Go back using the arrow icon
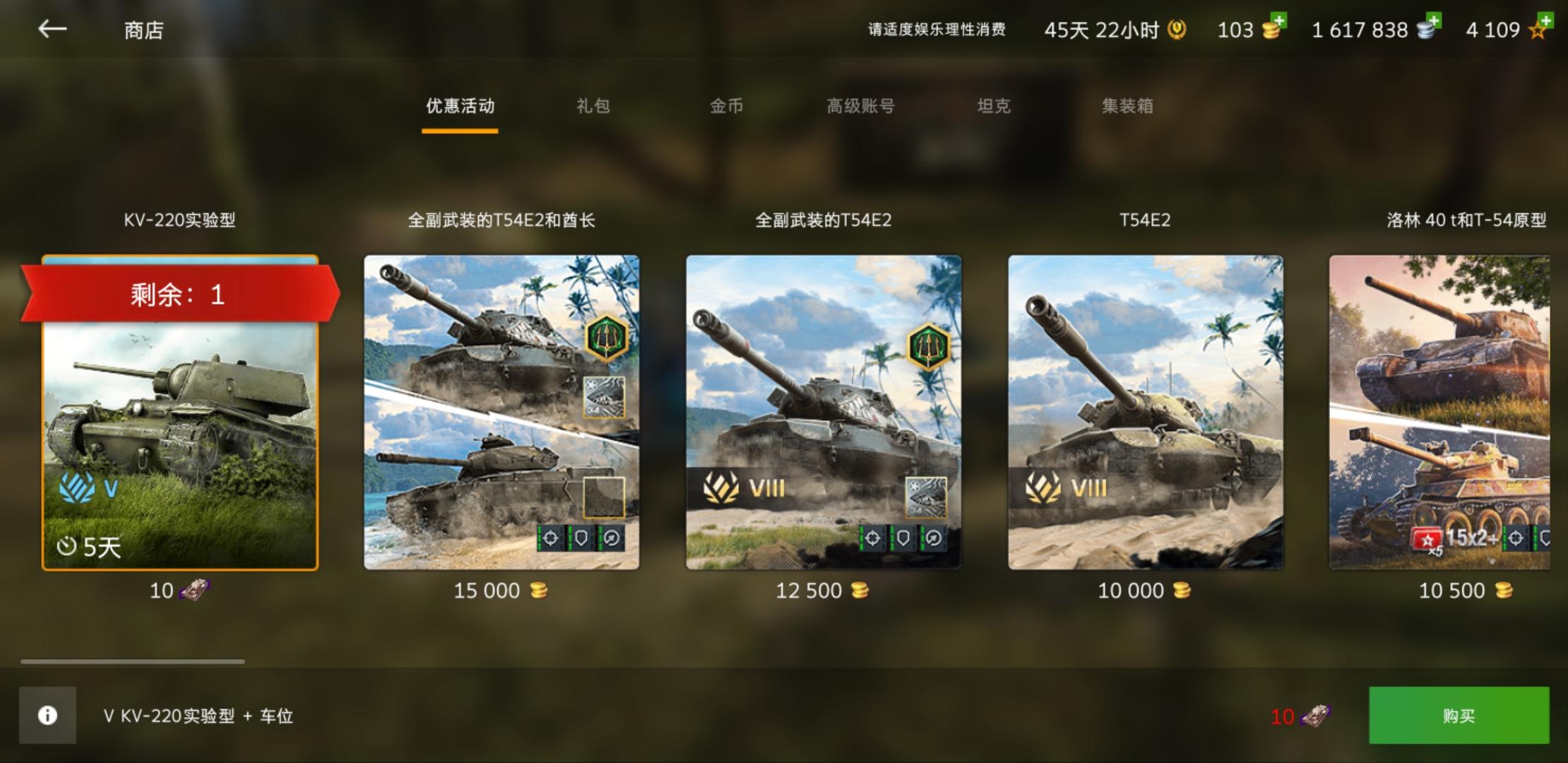The image size is (1568, 763). 52,29
